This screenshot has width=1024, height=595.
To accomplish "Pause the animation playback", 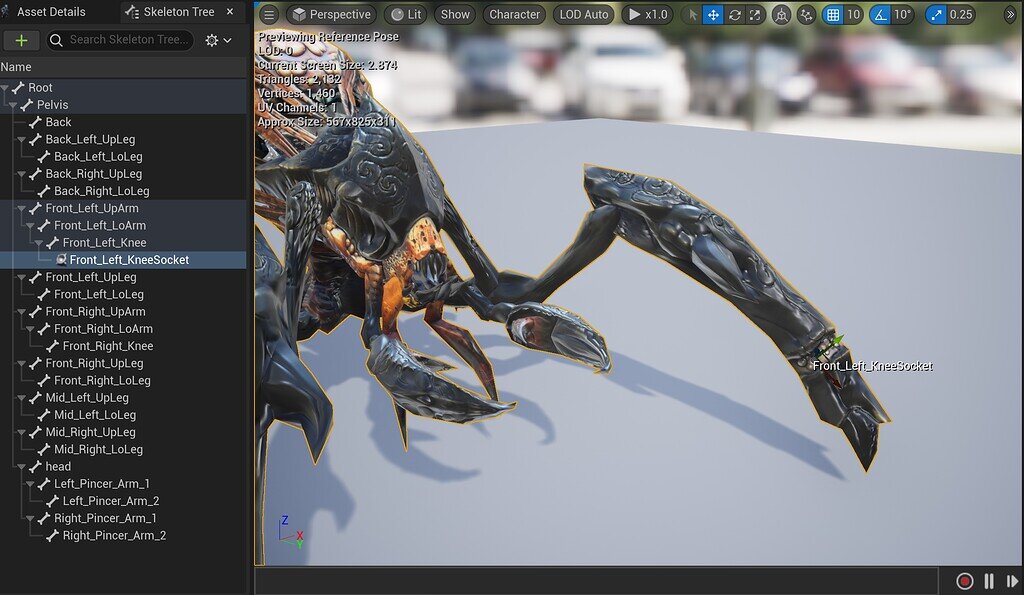I will pos(989,581).
